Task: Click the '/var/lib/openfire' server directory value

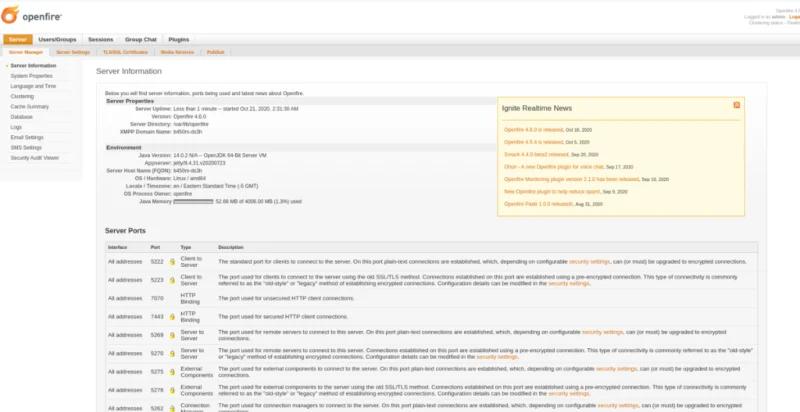Action: [x=191, y=124]
